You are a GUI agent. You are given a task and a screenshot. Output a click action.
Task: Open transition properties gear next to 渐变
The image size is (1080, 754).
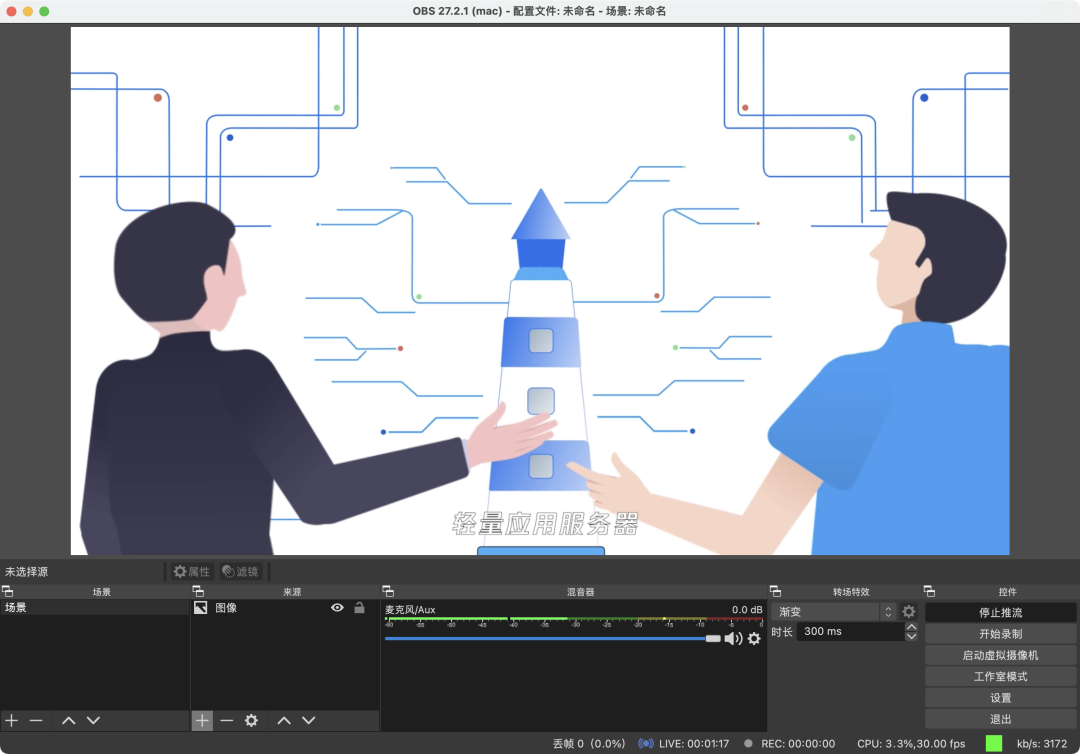coord(909,611)
